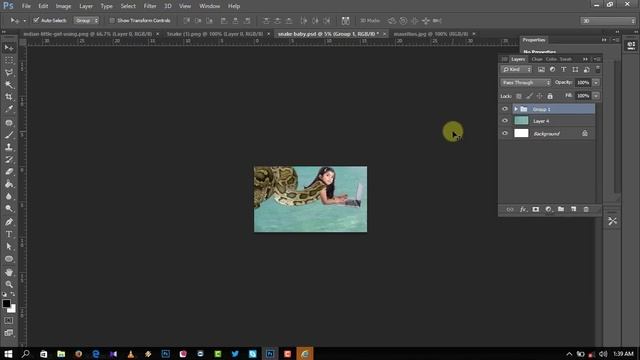Select the Hand tool
640x360 pixels.
[x=9, y=272]
